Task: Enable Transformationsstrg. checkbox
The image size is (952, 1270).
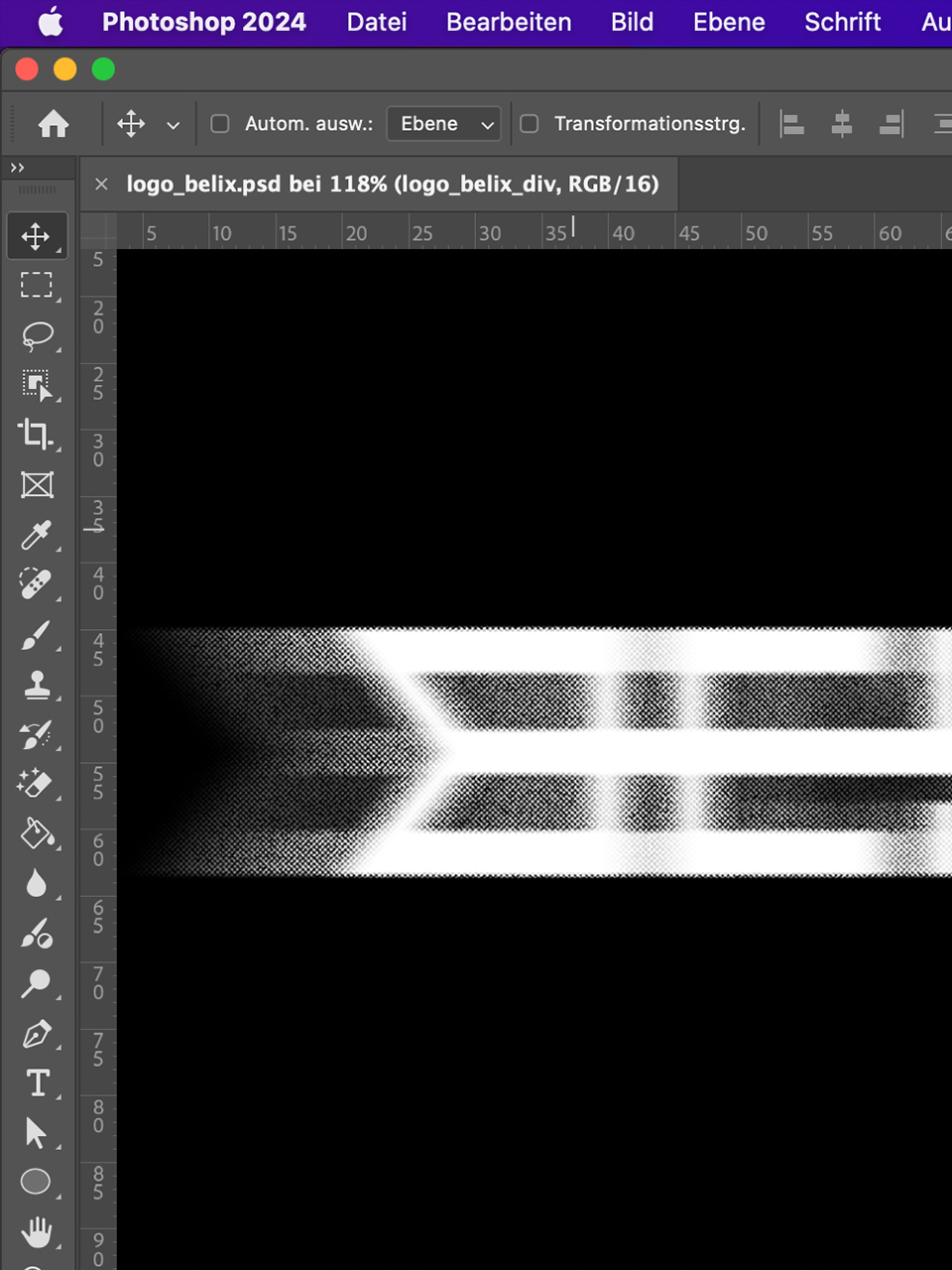Action: (530, 124)
